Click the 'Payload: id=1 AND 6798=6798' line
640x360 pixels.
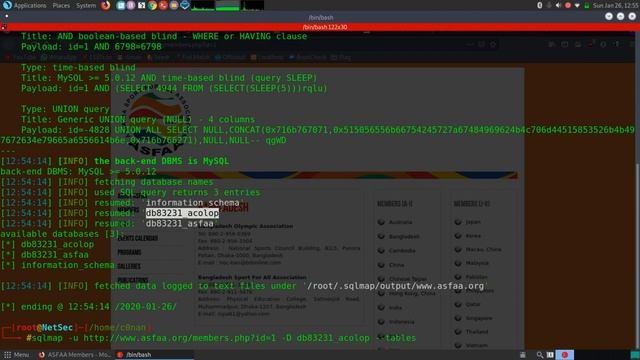click(91, 47)
